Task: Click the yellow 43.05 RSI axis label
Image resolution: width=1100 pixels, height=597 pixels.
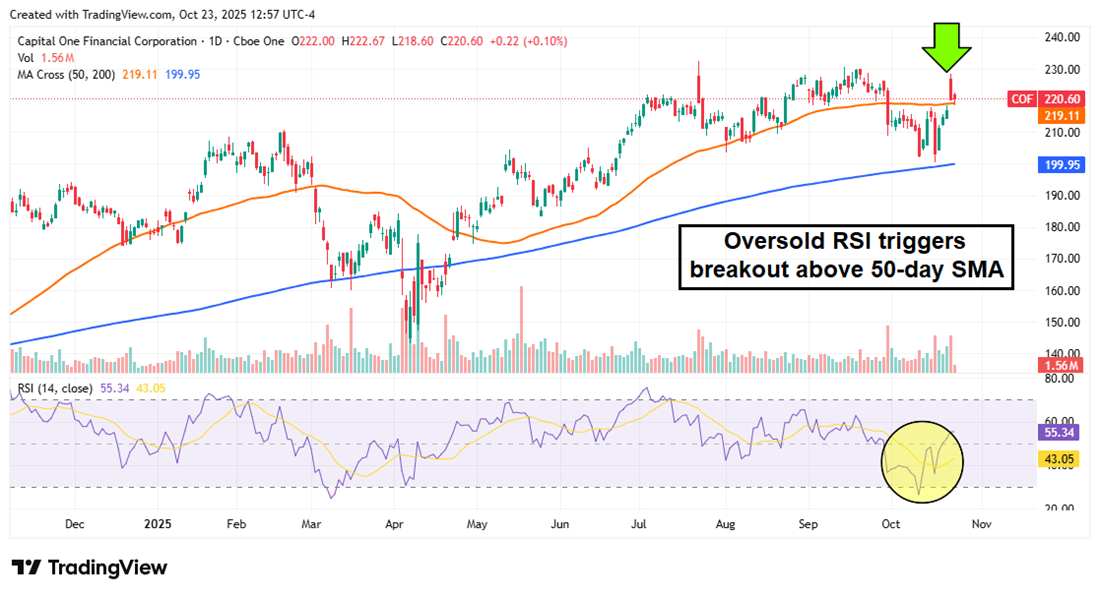Action: pyautogui.click(x=1060, y=460)
